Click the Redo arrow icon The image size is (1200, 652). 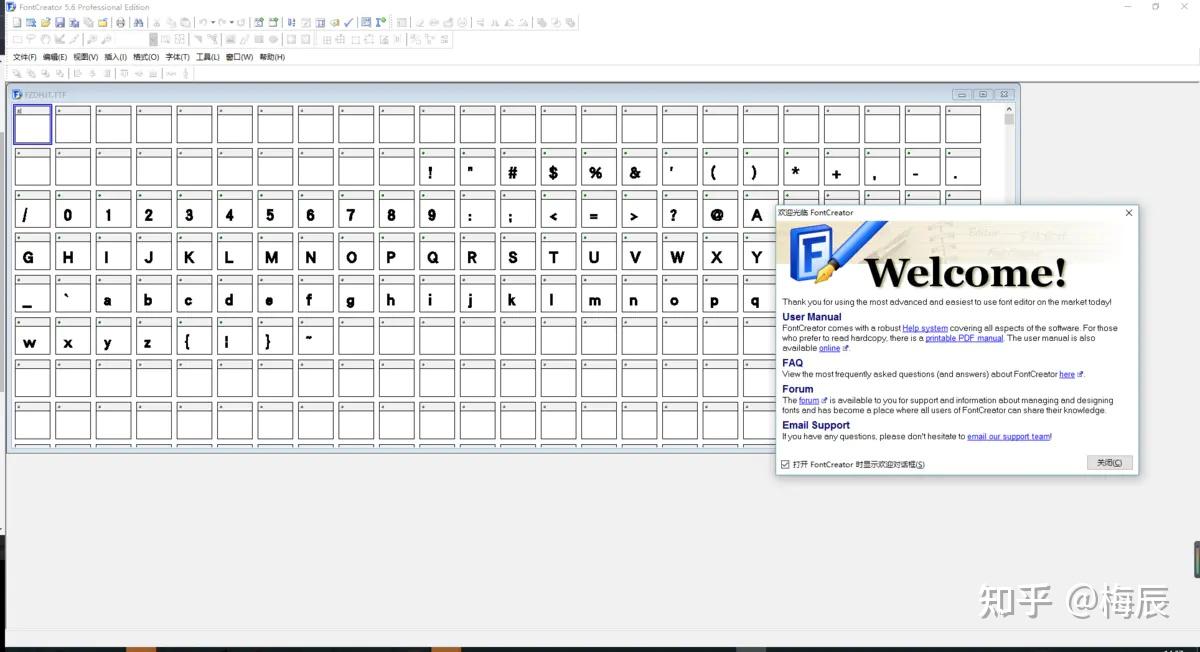(x=222, y=22)
